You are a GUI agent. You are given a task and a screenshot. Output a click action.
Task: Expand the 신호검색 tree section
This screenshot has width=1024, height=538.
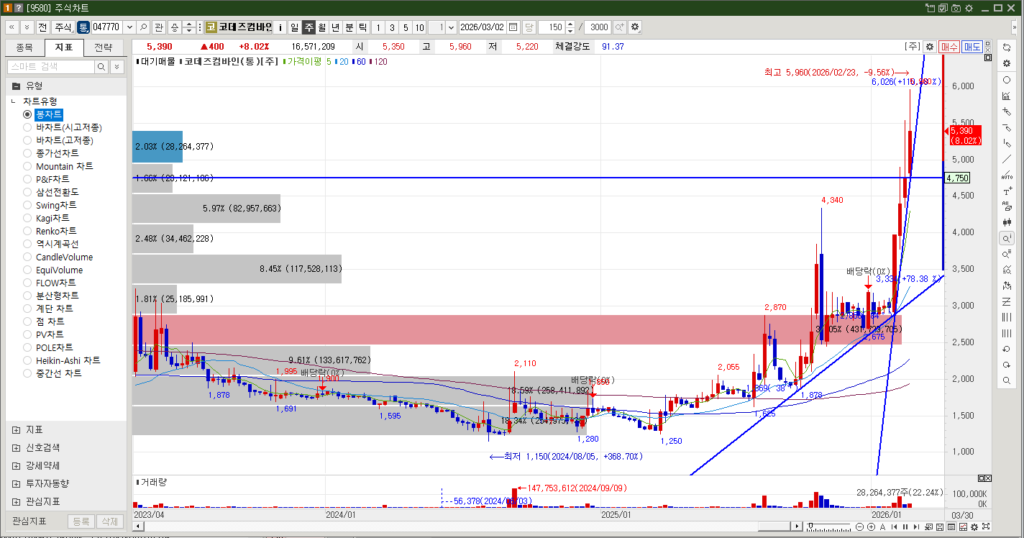16,447
